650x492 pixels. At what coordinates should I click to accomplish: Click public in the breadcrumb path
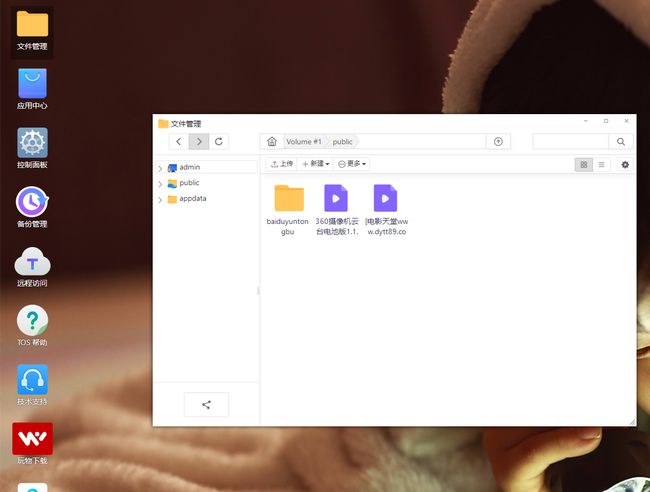point(342,142)
